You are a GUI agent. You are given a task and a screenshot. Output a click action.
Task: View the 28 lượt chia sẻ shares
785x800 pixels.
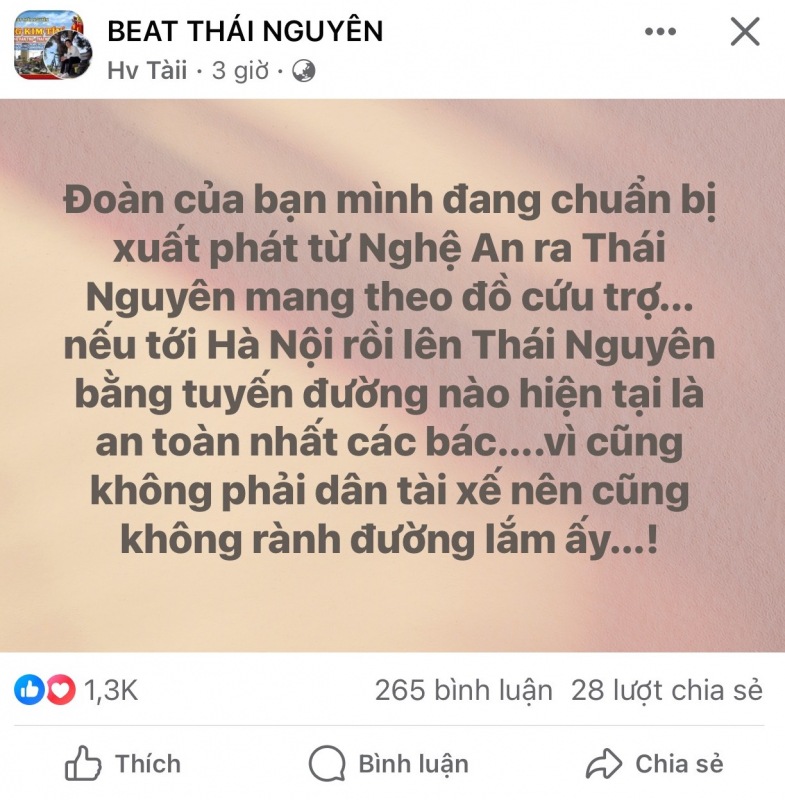tap(667, 690)
